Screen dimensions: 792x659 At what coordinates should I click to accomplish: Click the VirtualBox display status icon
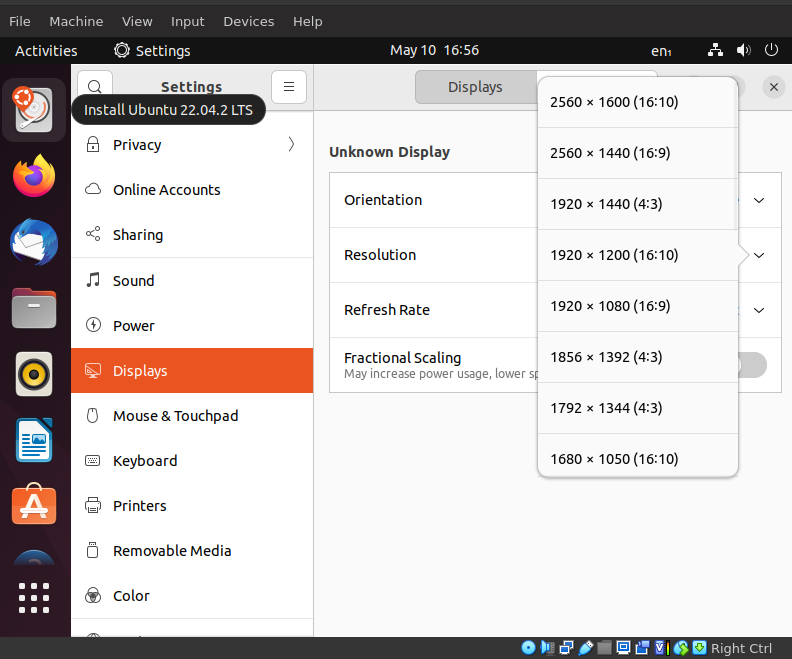click(623, 647)
